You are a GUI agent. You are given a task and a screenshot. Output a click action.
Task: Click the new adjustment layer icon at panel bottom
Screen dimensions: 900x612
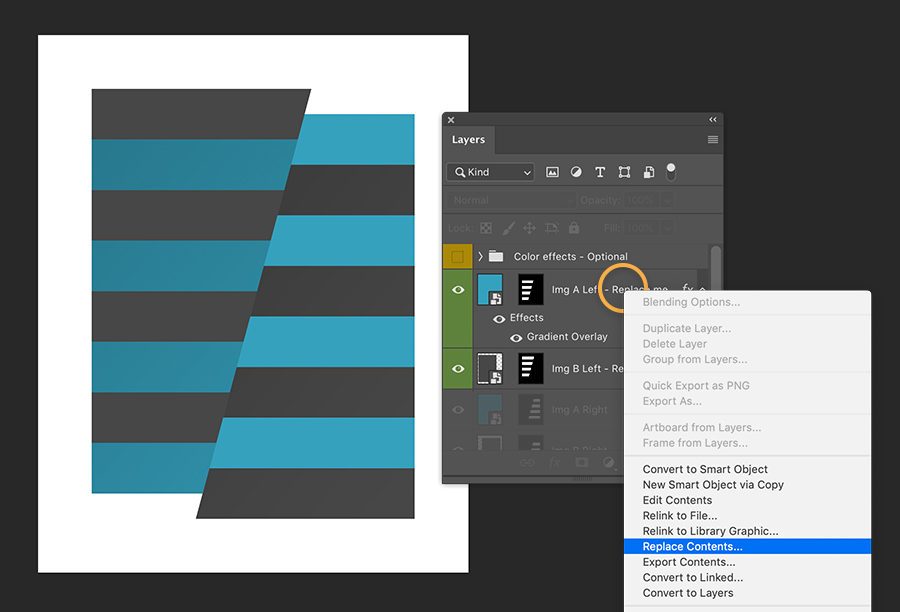(608, 463)
